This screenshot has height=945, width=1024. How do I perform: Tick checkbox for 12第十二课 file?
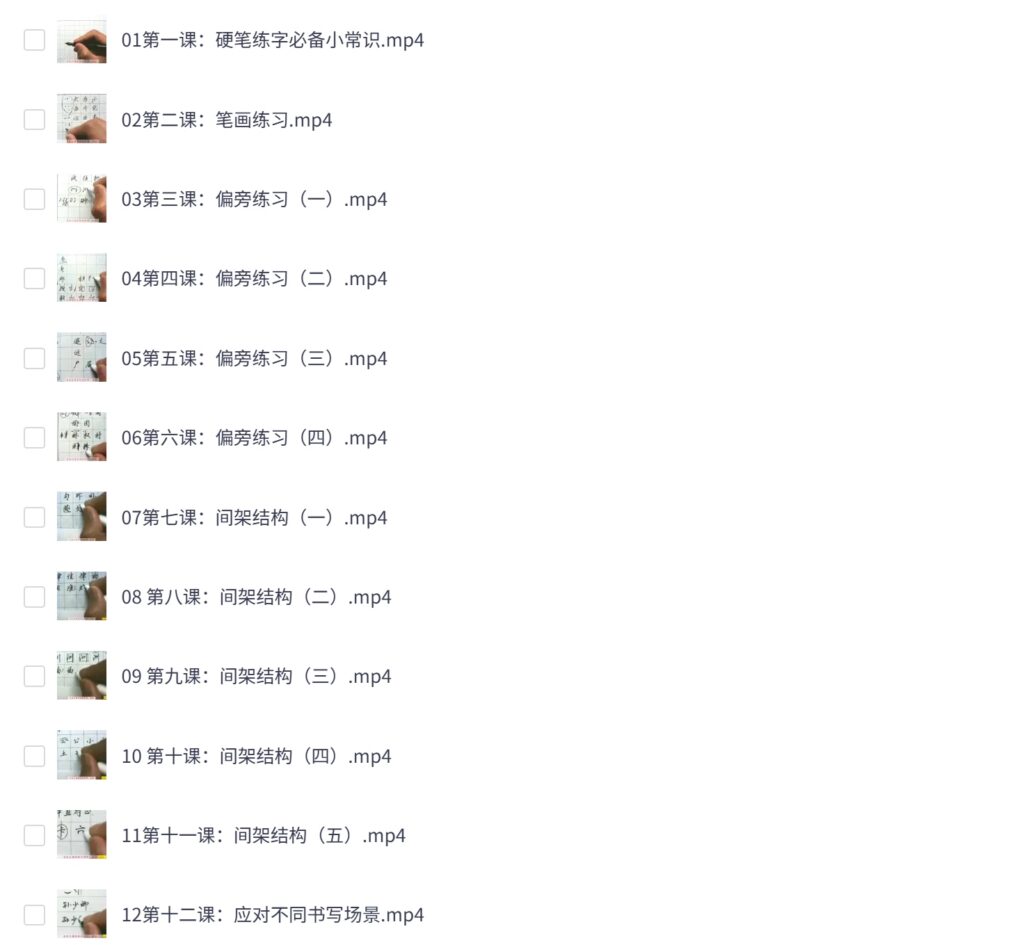35,914
